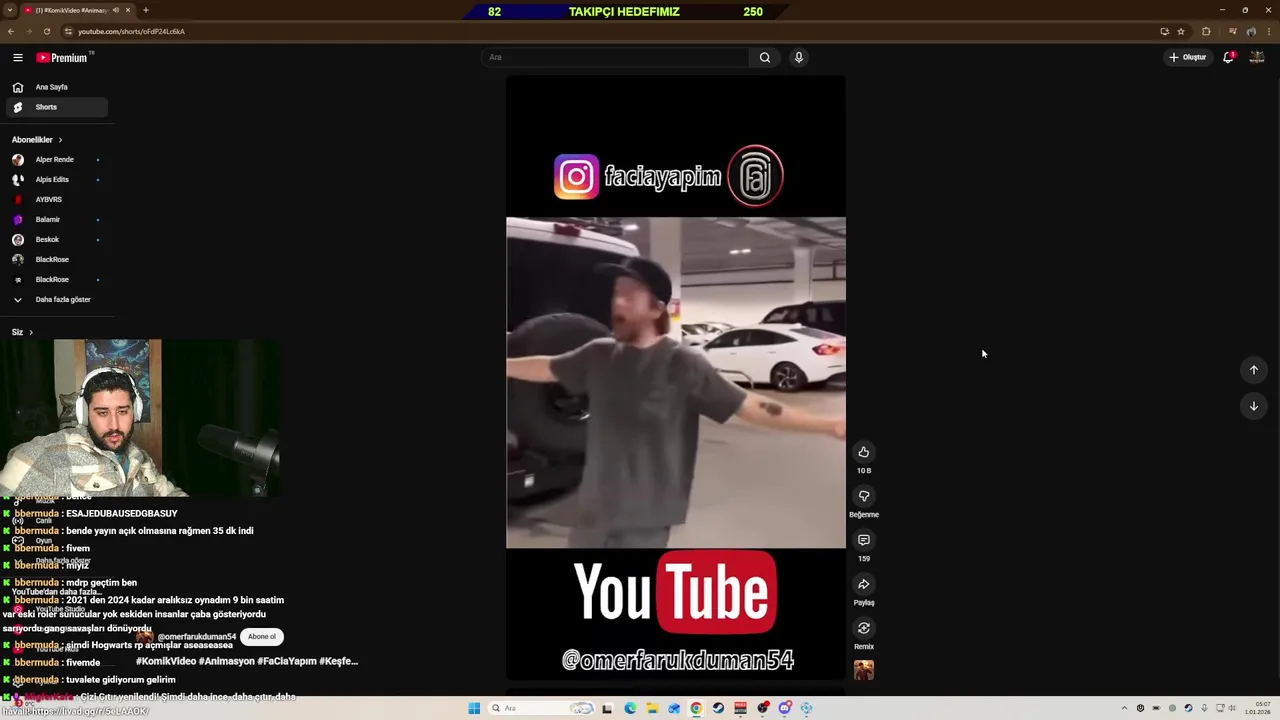Open the YouTube hamburger guide menu
Image resolution: width=1280 pixels, height=720 pixels.
coord(17,58)
